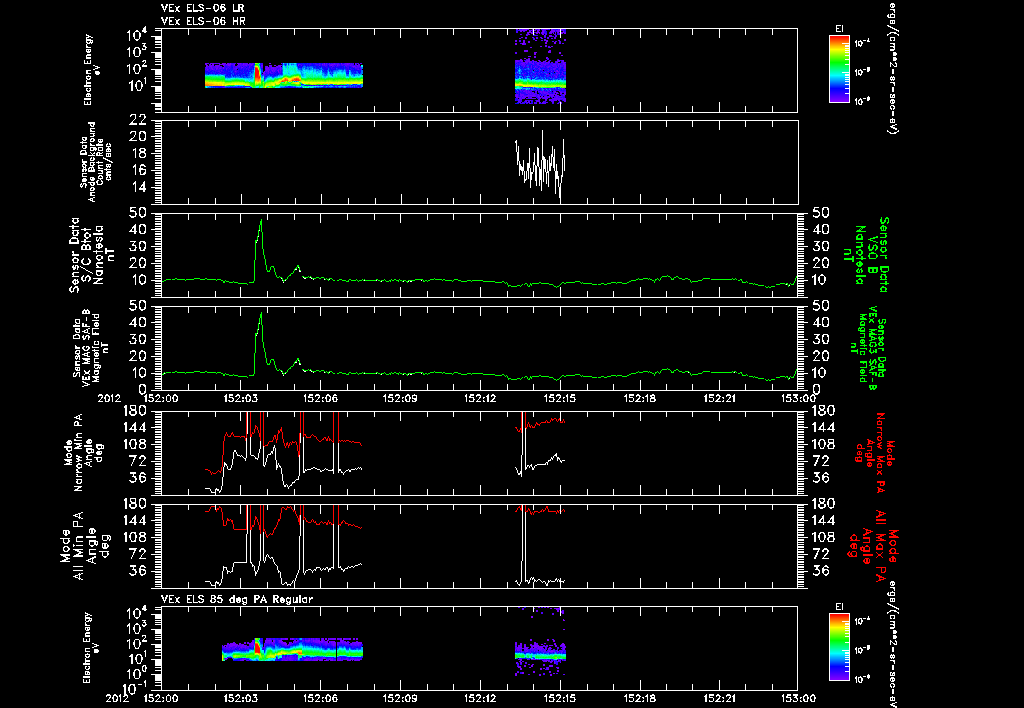The image size is (1024, 708).
Task: Click the red flux spike in the top spectrogram
Action: coord(257,74)
